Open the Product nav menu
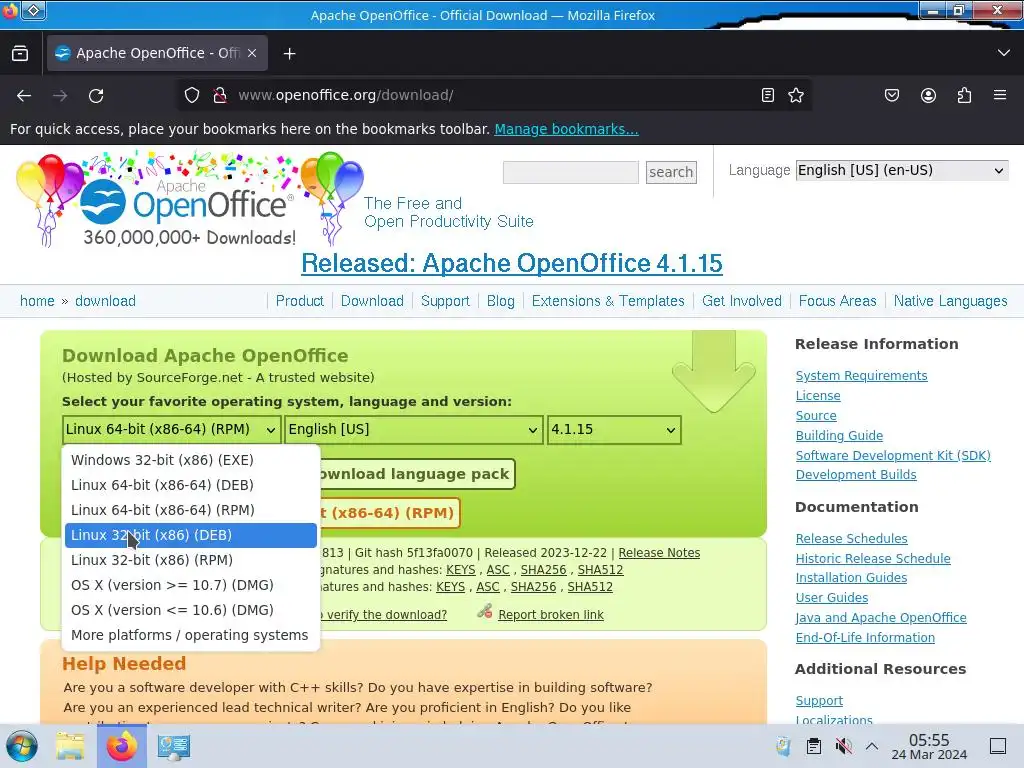This screenshot has height=768, width=1024. pyautogui.click(x=300, y=301)
